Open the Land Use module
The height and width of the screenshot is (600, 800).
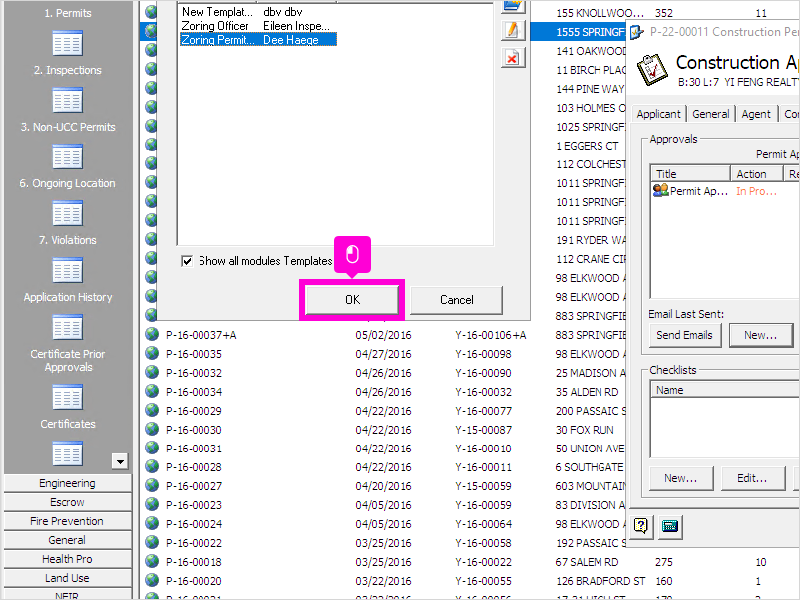coord(67,578)
